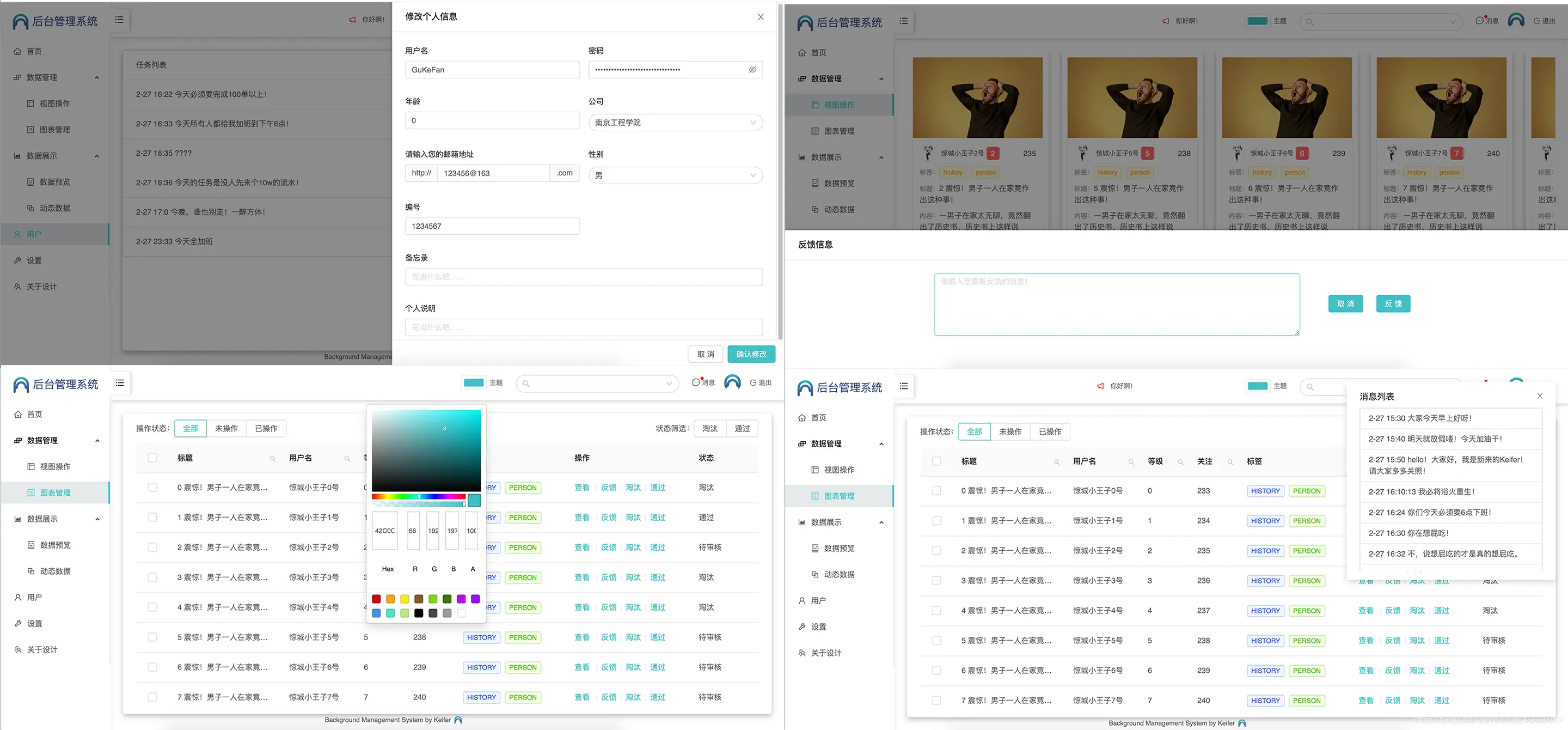The image size is (1568, 730).
Task: Click the 退出 logout icon above the photo cards
Action: pyautogui.click(x=1536, y=21)
